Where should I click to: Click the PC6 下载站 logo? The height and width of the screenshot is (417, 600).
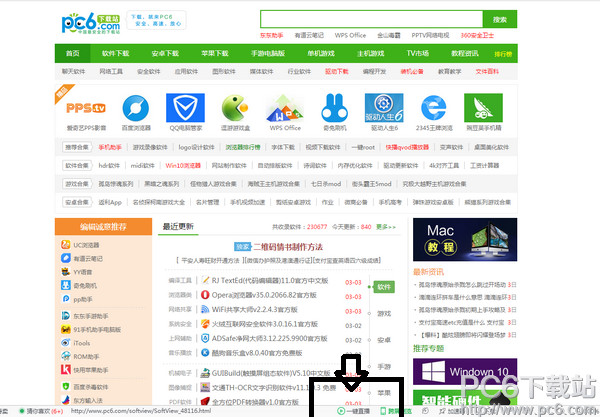pyautogui.click(x=91, y=24)
